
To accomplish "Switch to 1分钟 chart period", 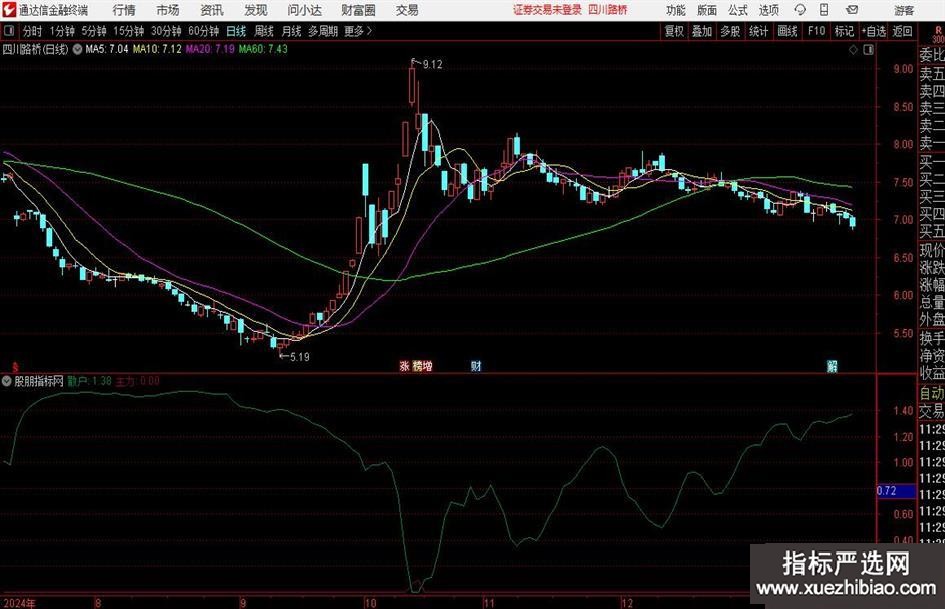I will pos(62,31).
